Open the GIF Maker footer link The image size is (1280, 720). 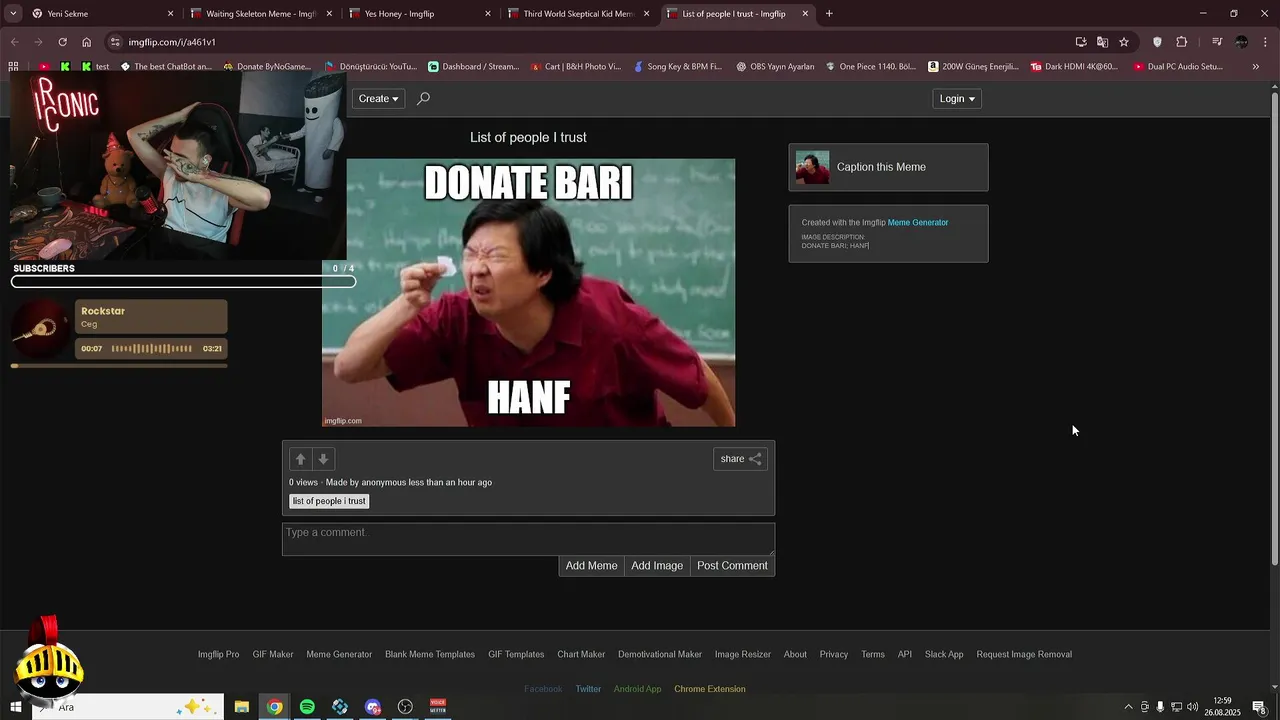click(273, 654)
